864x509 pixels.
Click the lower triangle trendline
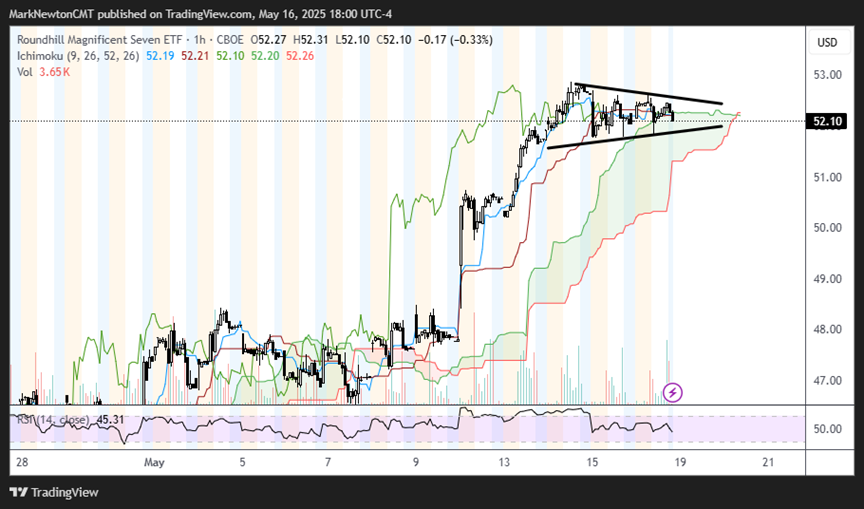[x=635, y=137]
